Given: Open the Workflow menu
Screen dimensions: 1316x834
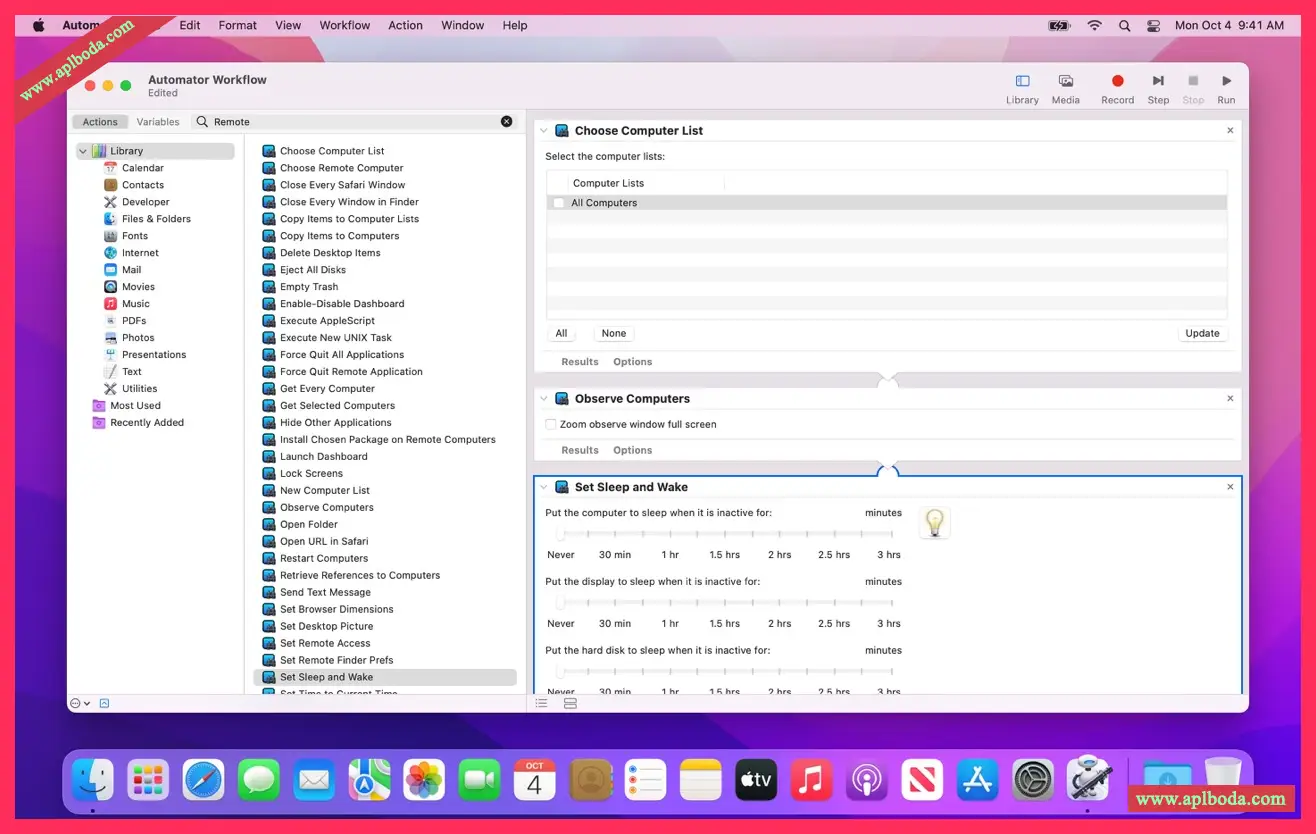Looking at the screenshot, I should pos(345,25).
